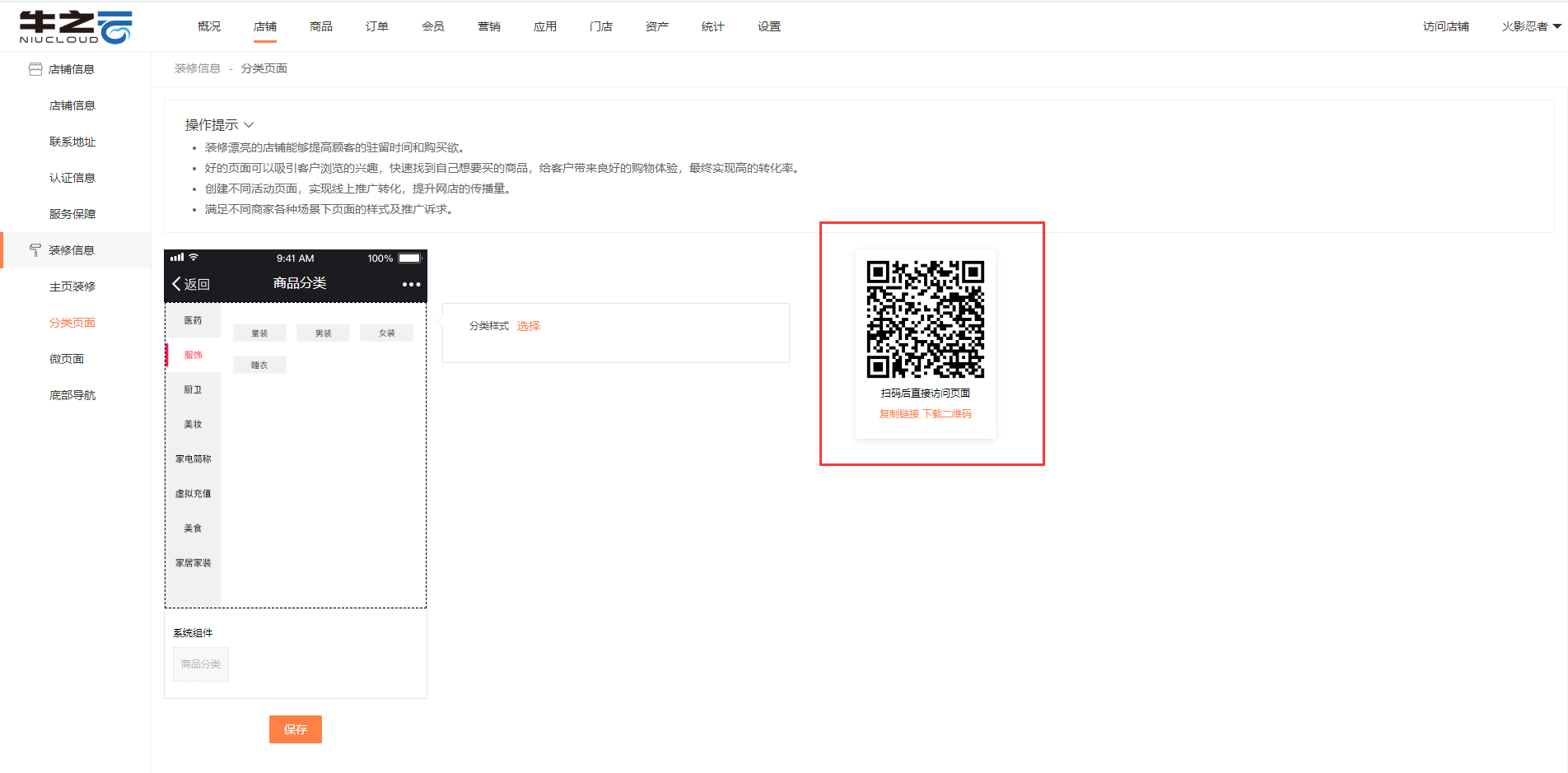Open the 商品 top menu
The width and height of the screenshot is (1568, 773).
coord(321,26)
